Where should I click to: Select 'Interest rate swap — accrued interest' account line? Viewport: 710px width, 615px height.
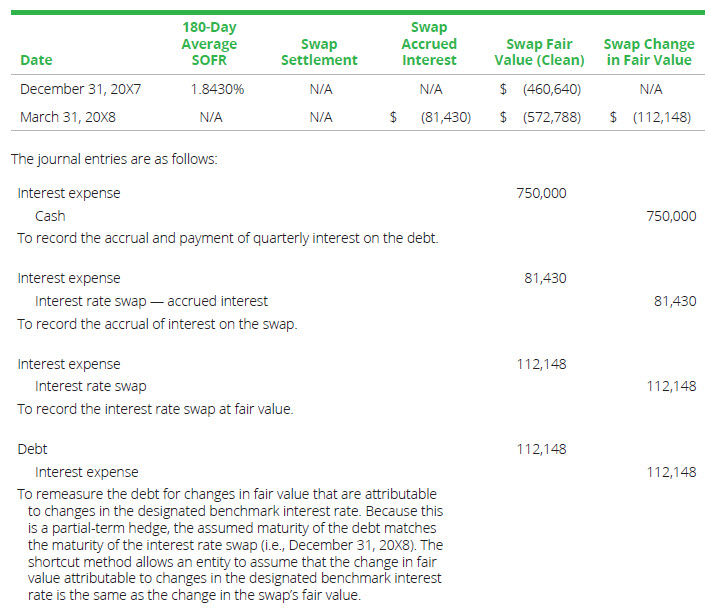[151, 300]
